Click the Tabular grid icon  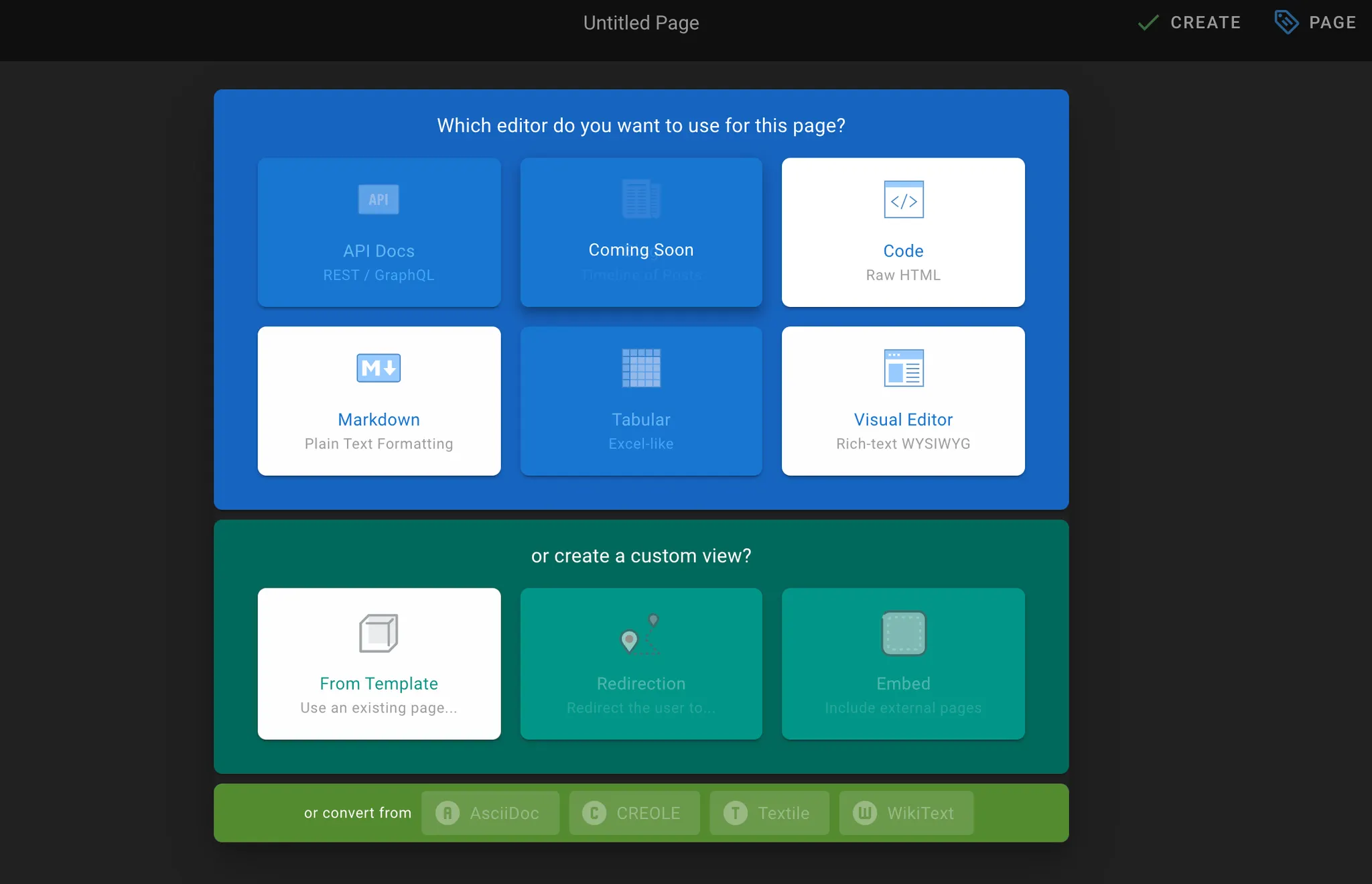pos(641,368)
